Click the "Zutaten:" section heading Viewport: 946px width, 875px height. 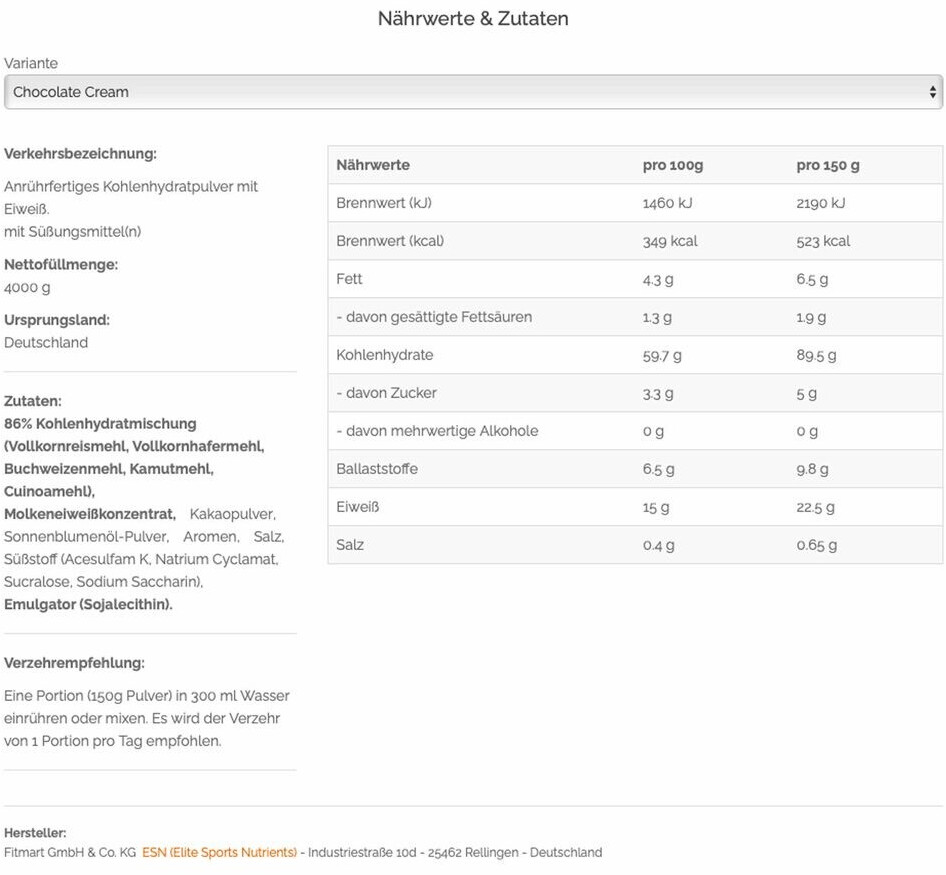tap(33, 401)
